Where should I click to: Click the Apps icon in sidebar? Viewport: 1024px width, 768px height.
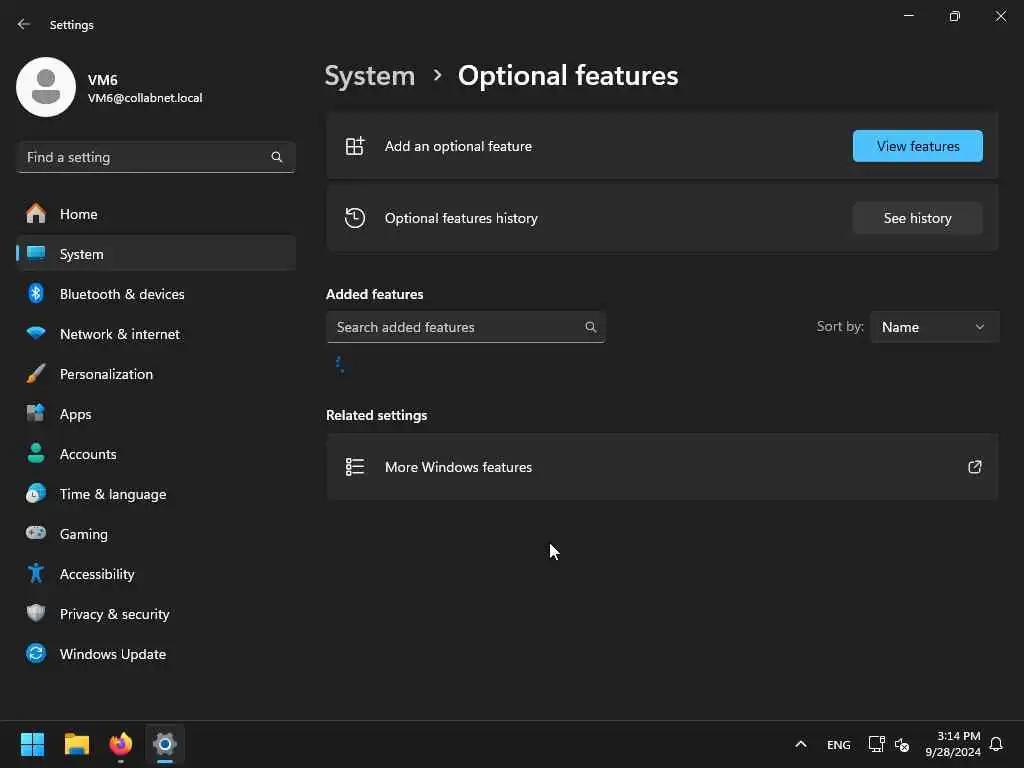click(x=36, y=413)
